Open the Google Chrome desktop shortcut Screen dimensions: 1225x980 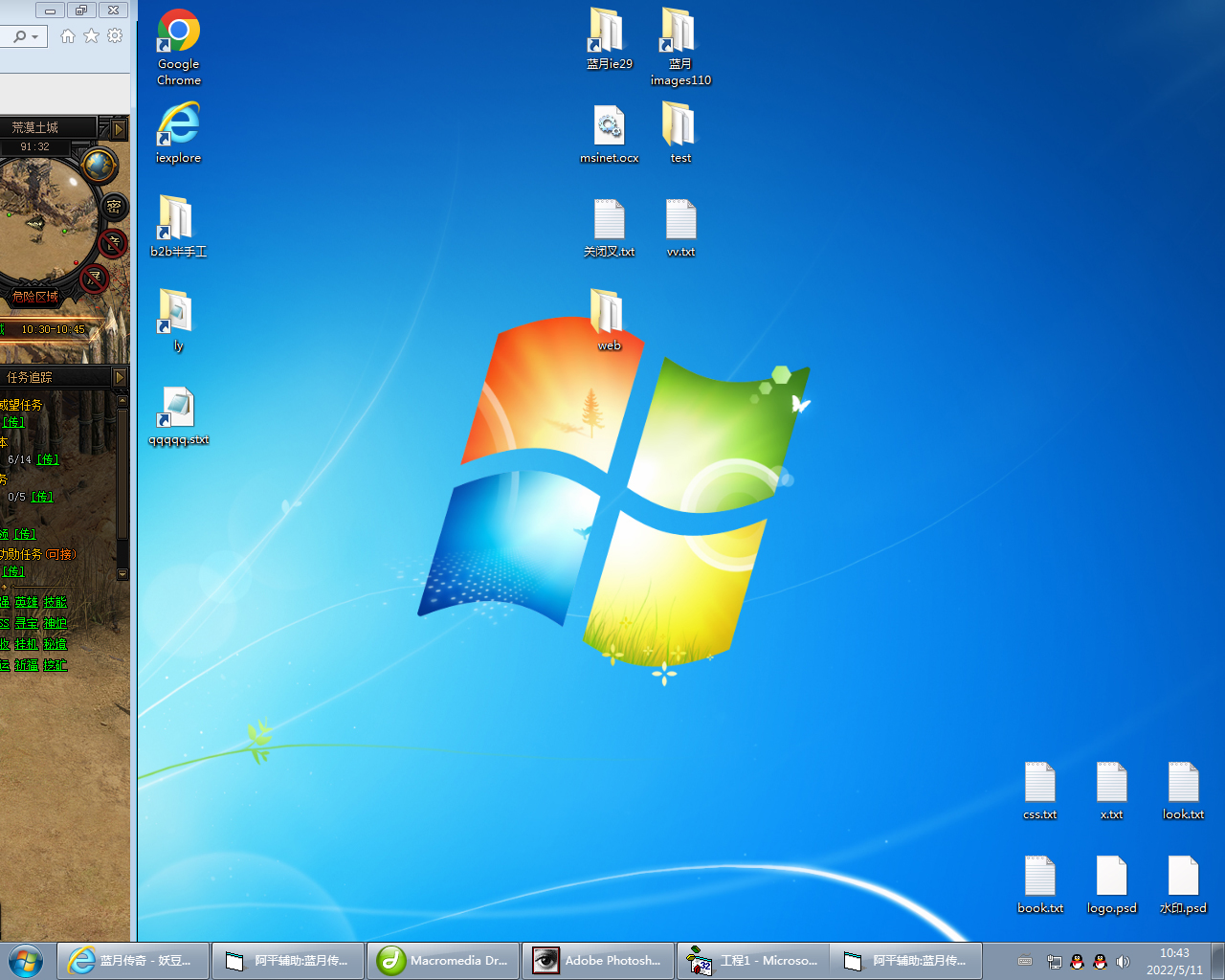pos(179,48)
